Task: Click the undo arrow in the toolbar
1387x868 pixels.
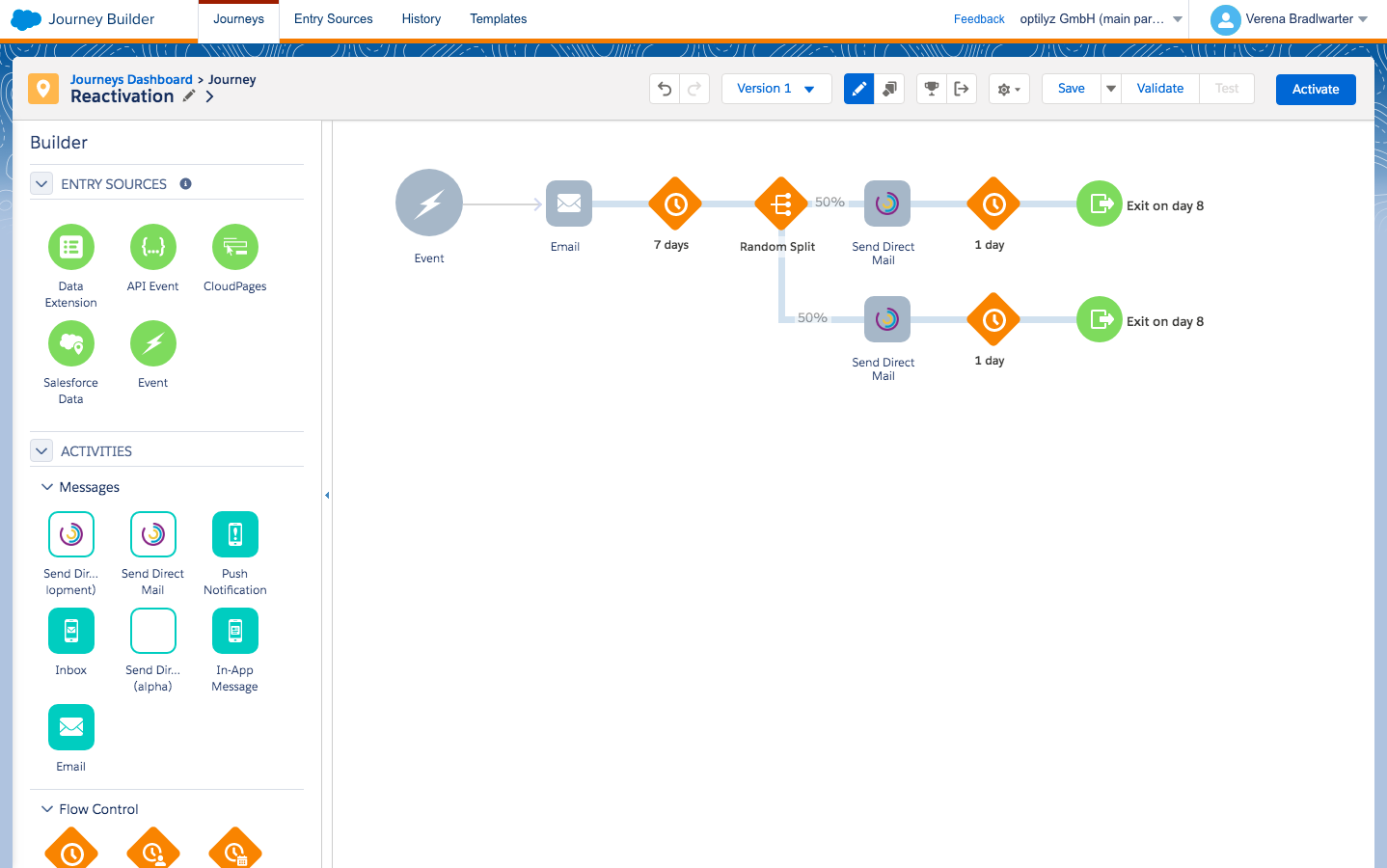Action: pyautogui.click(x=665, y=89)
